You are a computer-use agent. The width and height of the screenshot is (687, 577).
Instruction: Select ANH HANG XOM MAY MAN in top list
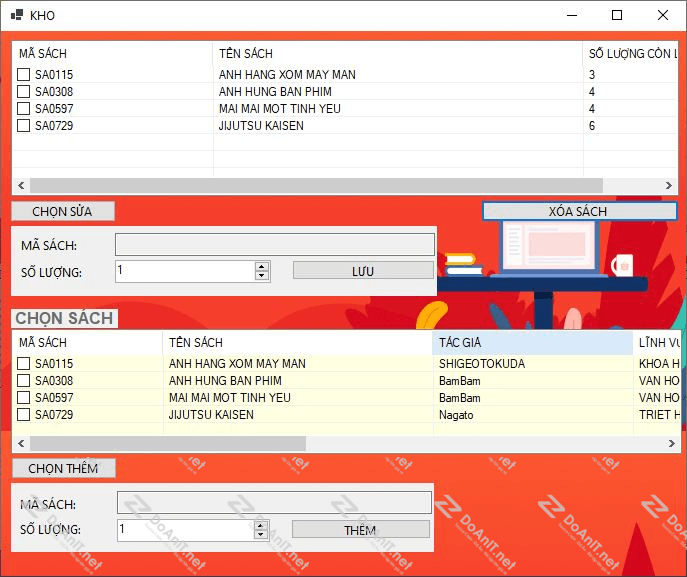[287, 74]
